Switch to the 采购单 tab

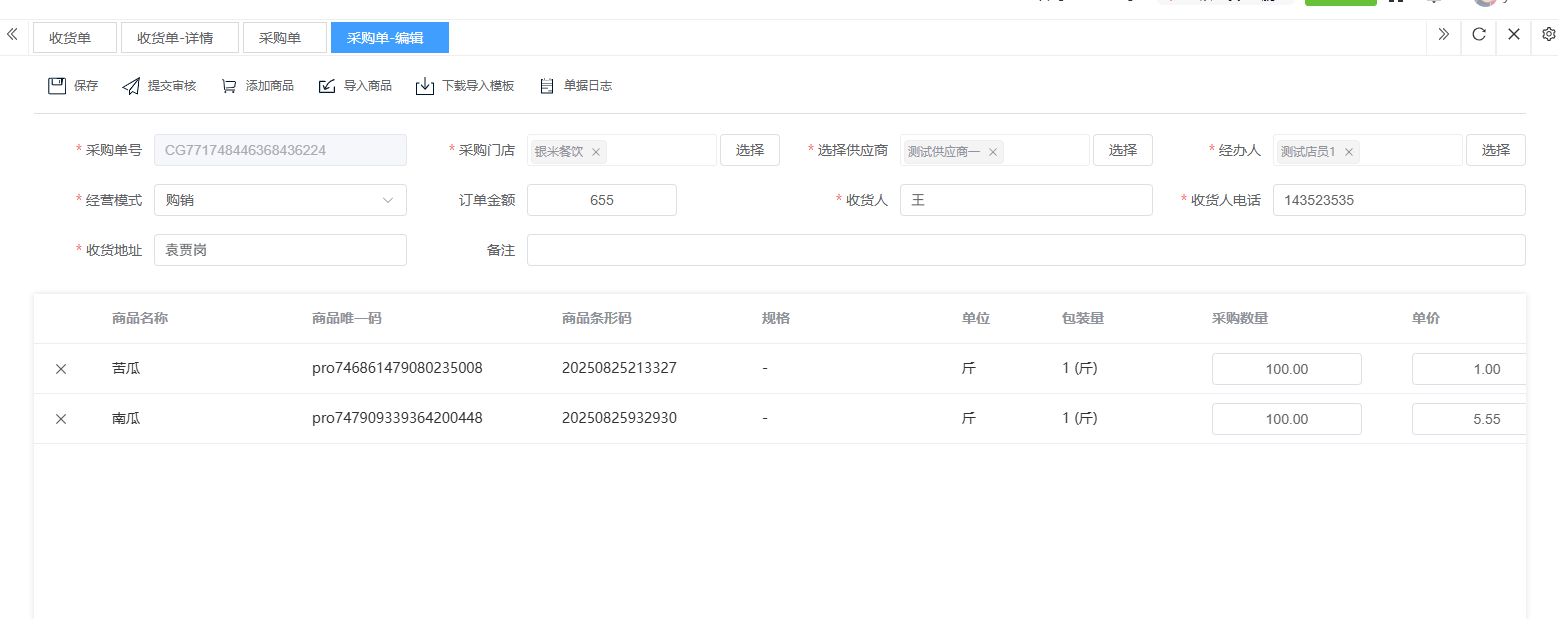coord(285,38)
